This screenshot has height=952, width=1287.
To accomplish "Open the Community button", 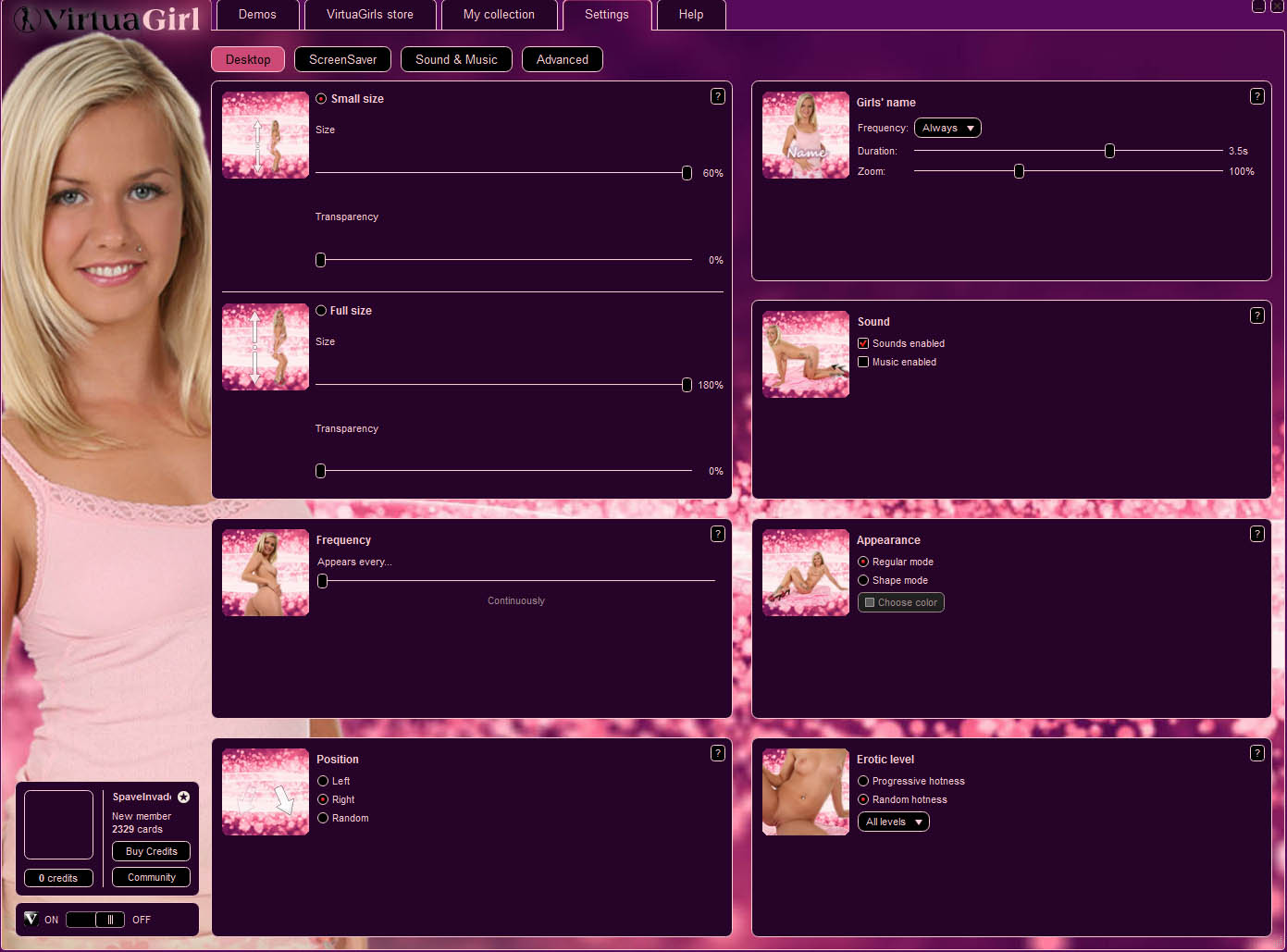I will coord(151,877).
